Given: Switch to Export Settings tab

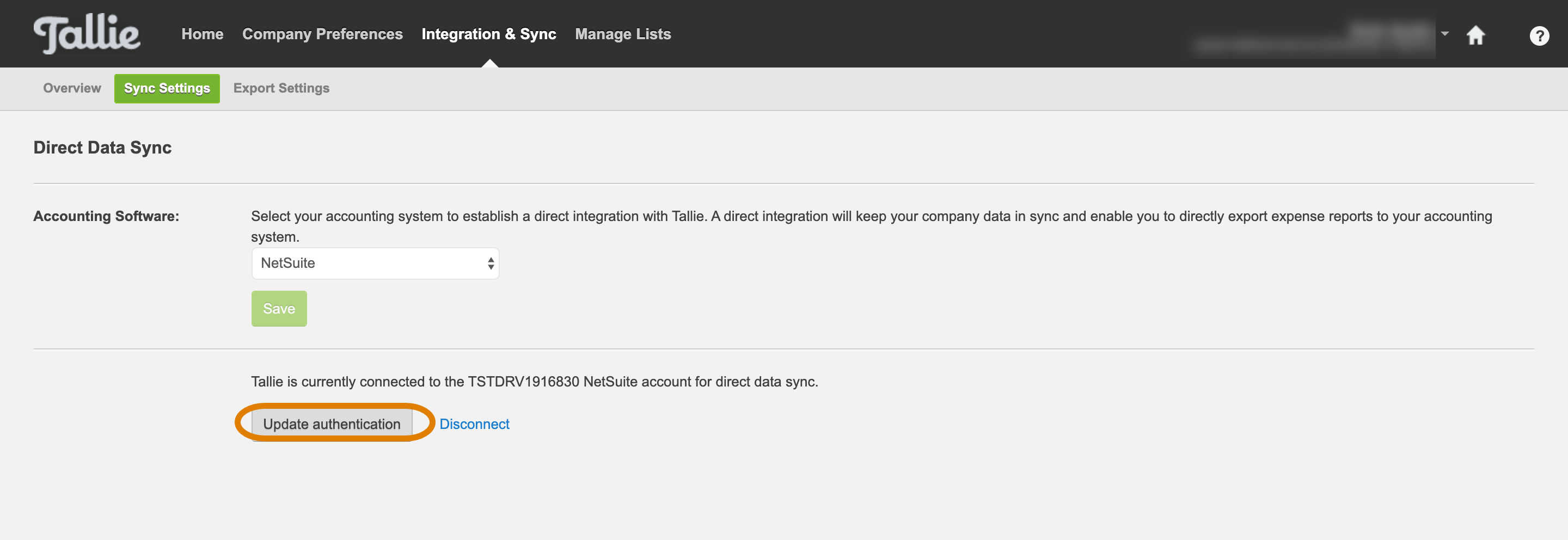Looking at the screenshot, I should point(281,88).
